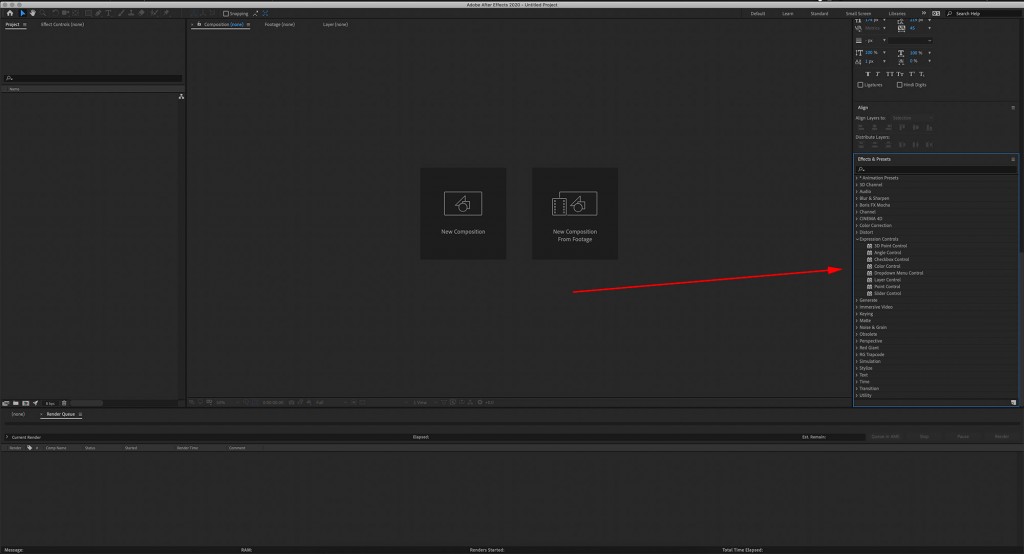The width and height of the screenshot is (1024, 554).
Task: Switch to the Learn workspace
Action: (788, 13)
